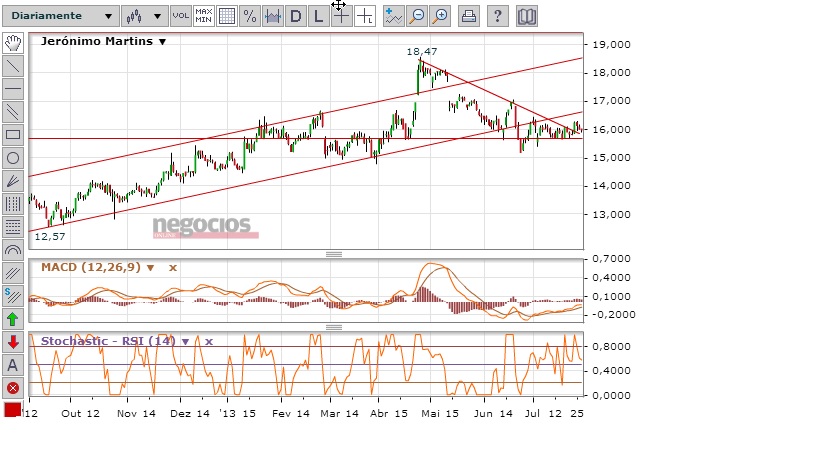This screenshot has height=460, width=819.
Task: Enable crosshair with L label
Action: click(365, 16)
